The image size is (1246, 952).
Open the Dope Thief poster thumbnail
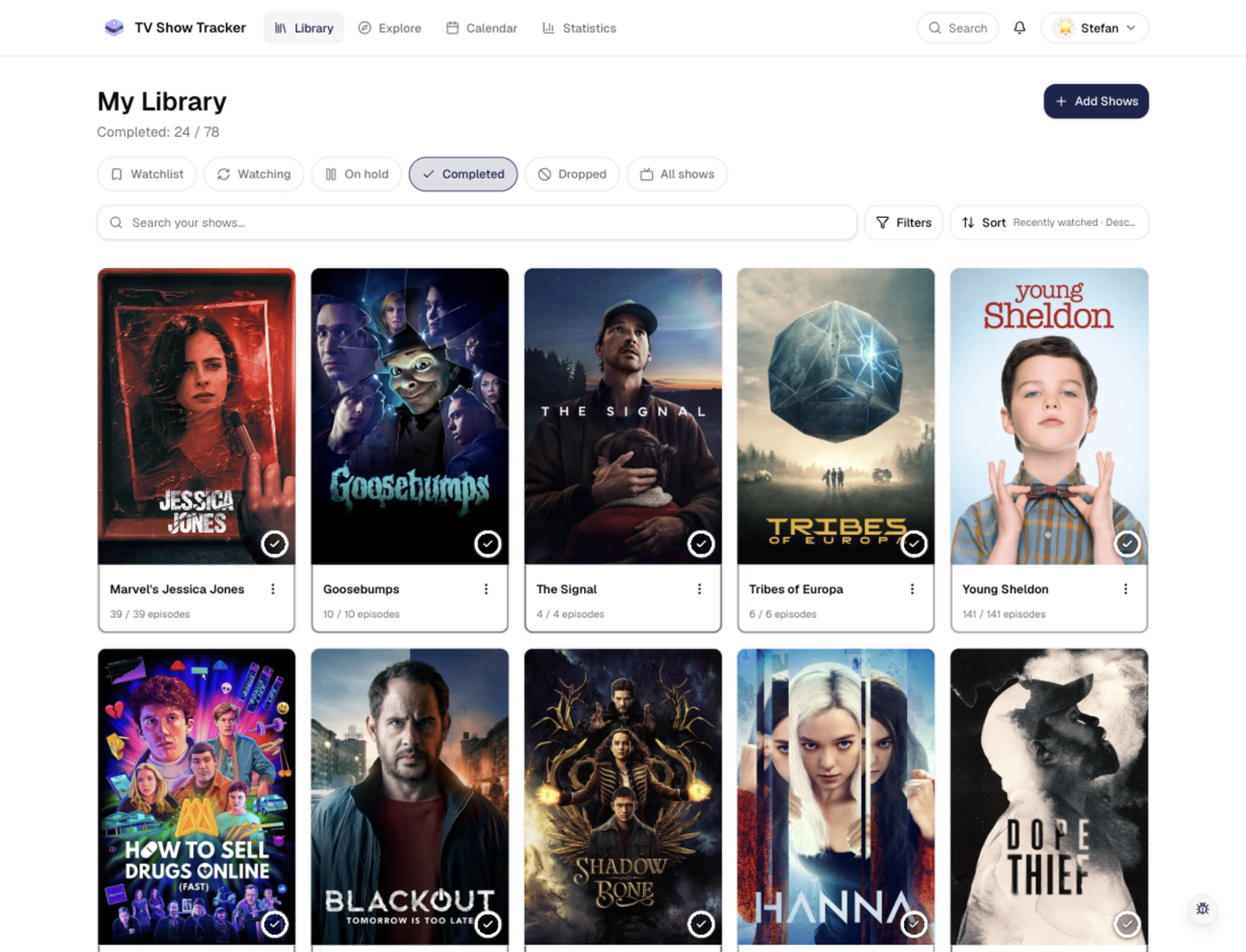1050,797
